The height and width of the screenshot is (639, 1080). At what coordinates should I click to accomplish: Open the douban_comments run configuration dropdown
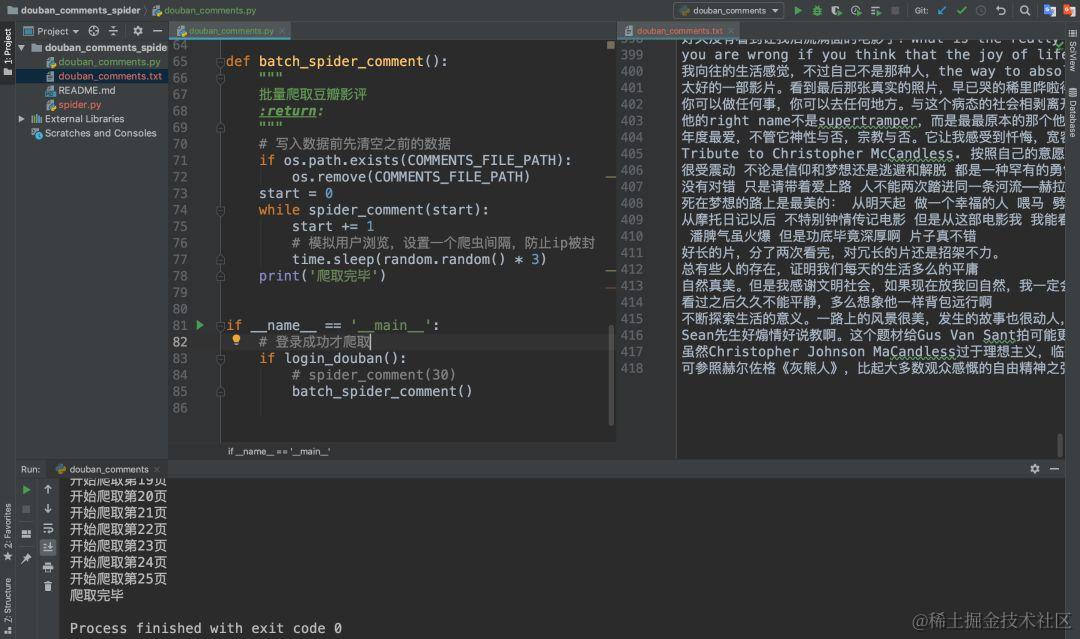coord(729,10)
